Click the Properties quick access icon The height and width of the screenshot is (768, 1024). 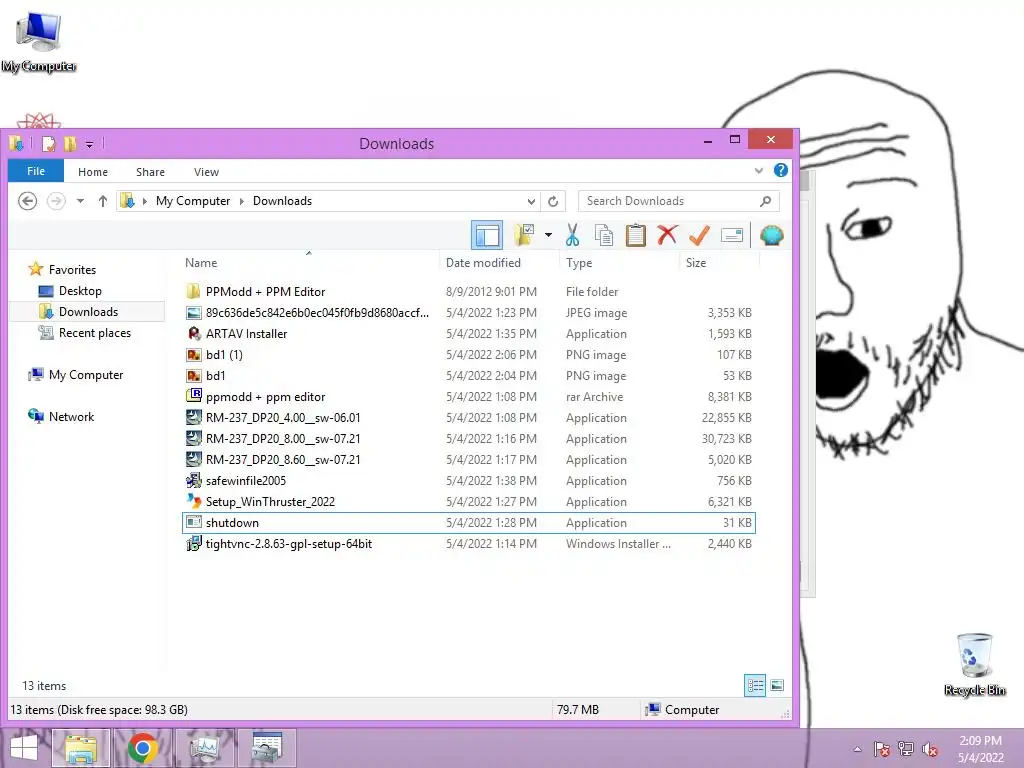point(49,143)
